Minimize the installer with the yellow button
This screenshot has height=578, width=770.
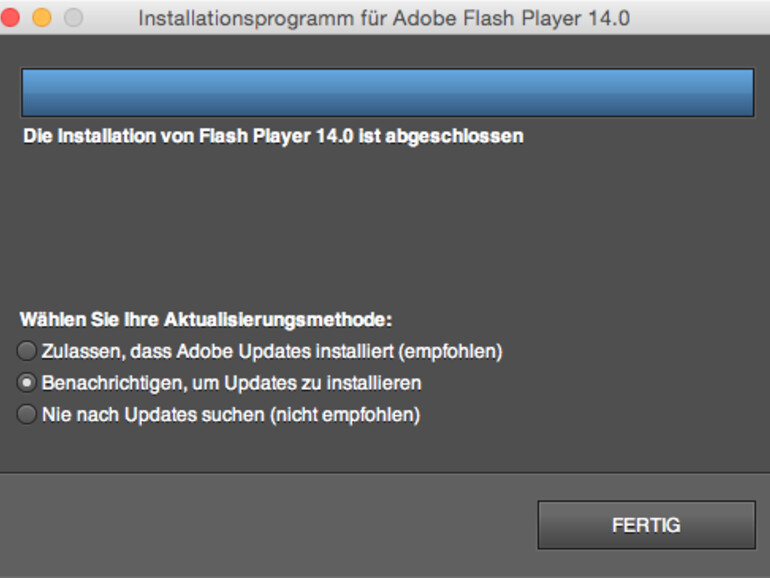(x=42, y=17)
